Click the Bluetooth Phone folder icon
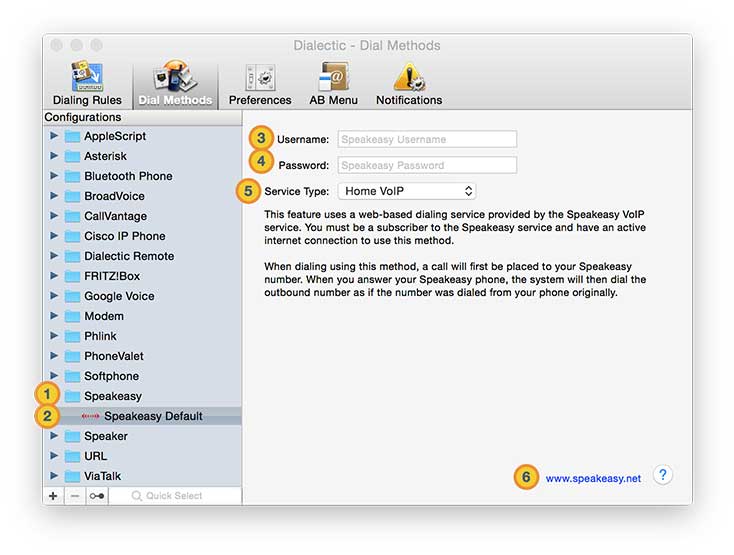Viewport: 734px width, 555px height. [x=72, y=176]
